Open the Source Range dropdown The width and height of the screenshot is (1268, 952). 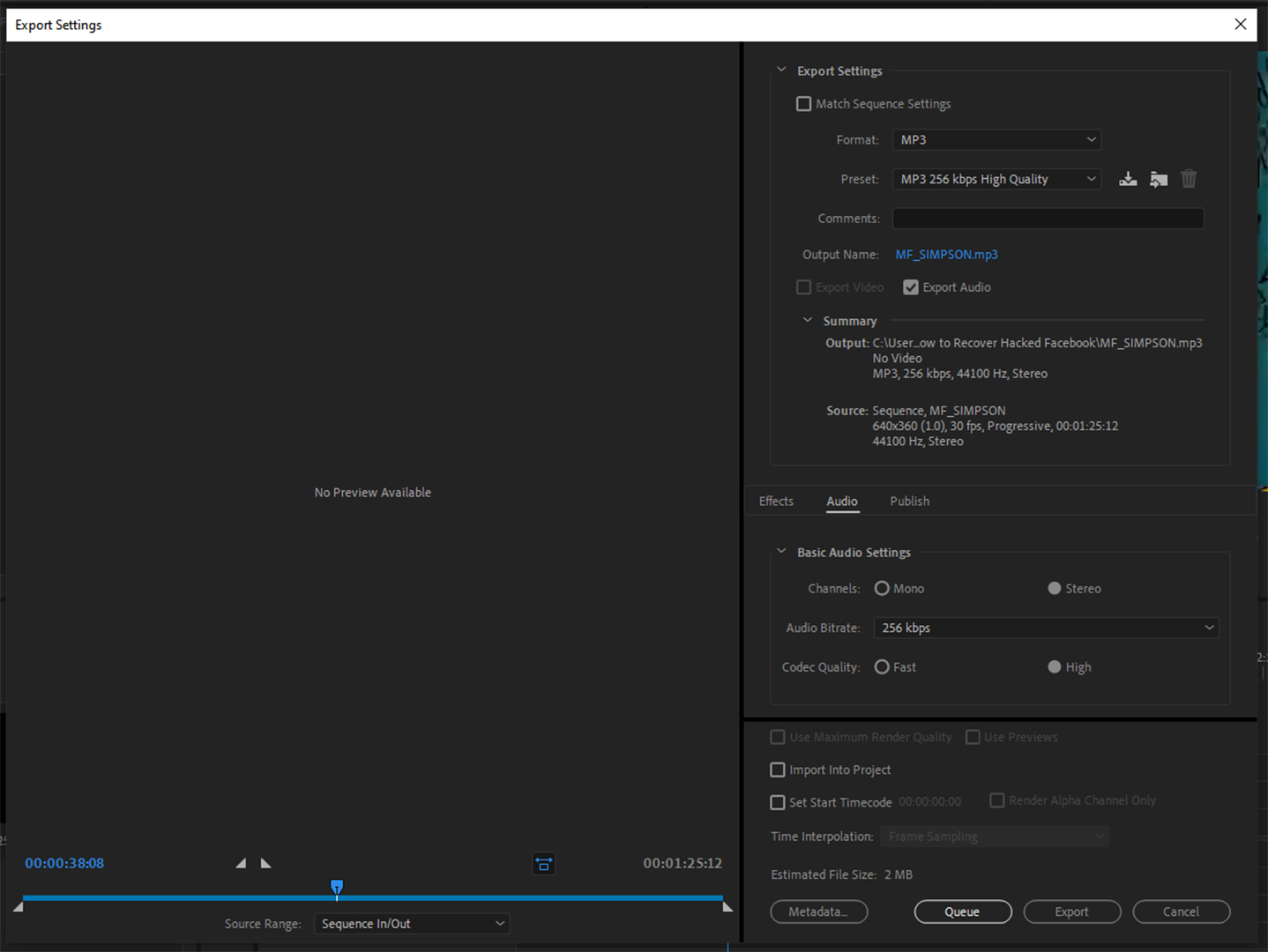(x=411, y=923)
